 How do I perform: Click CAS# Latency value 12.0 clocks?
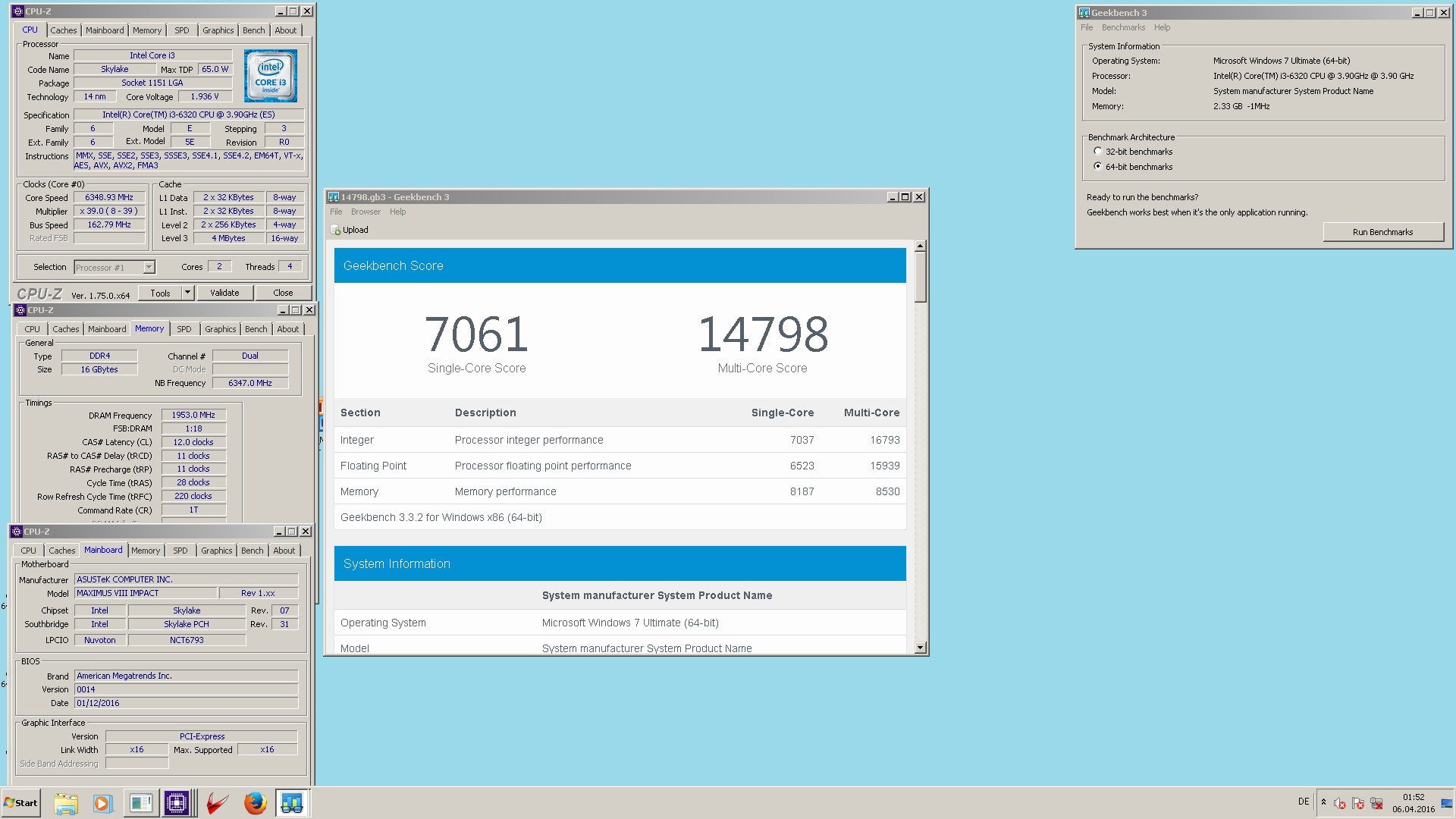[193, 442]
